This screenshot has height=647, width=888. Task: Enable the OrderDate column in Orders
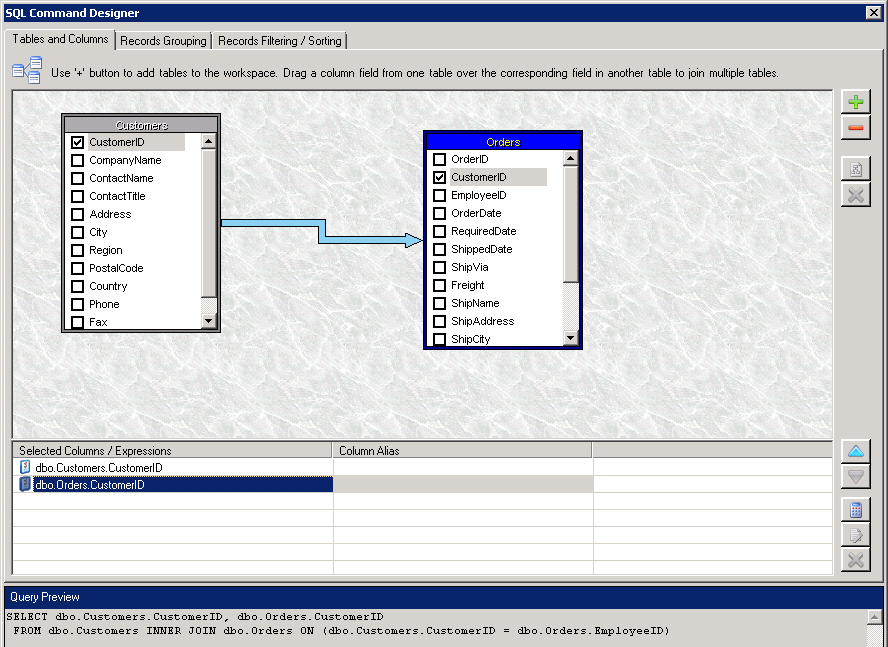[440, 213]
